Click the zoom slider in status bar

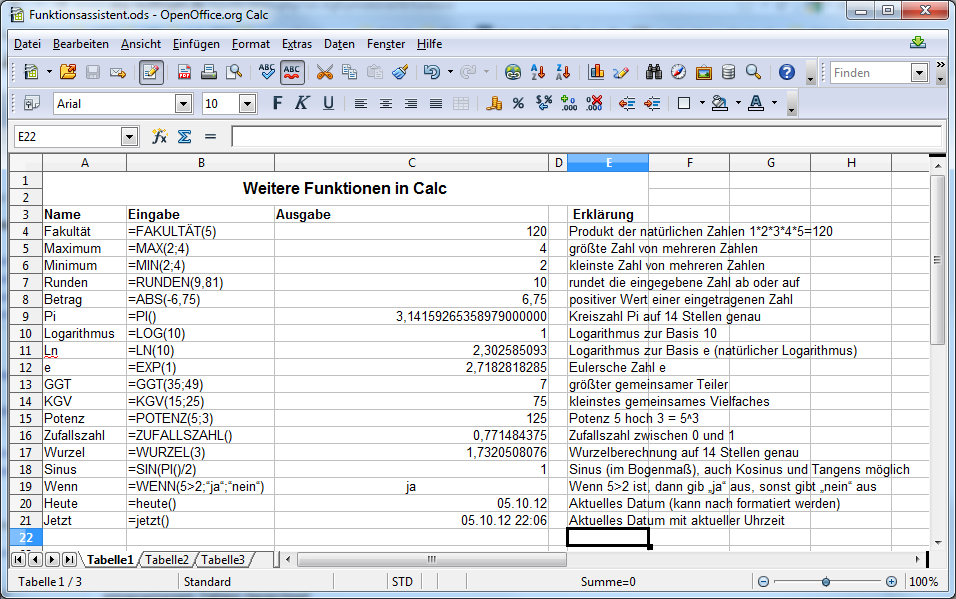(826, 582)
